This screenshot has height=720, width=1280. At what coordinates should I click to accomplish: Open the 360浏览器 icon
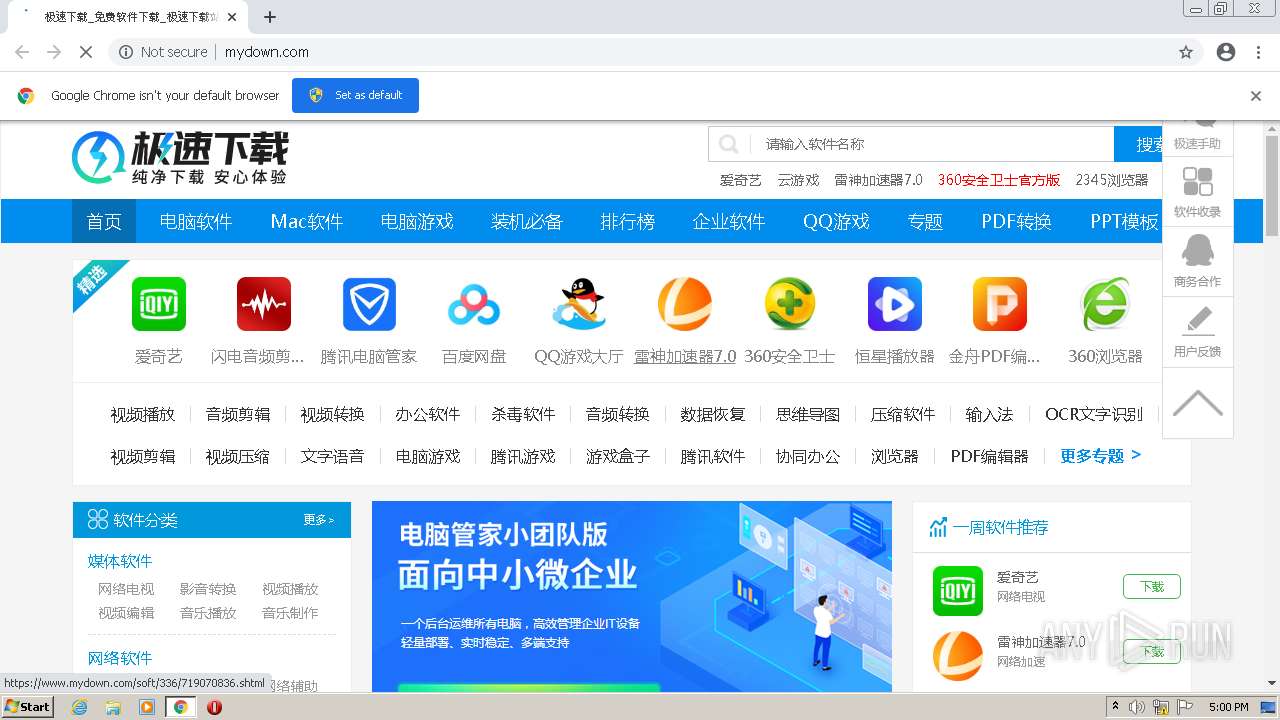pos(1105,304)
